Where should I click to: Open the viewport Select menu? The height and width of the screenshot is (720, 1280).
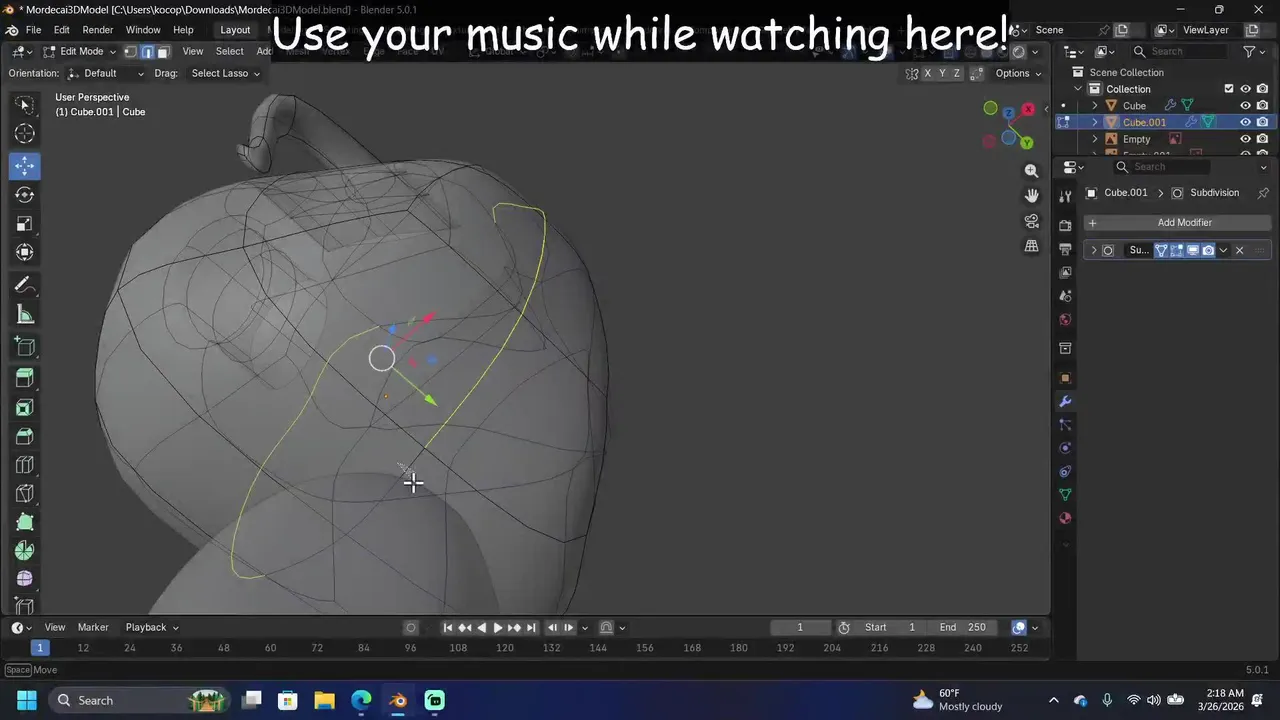(x=229, y=52)
